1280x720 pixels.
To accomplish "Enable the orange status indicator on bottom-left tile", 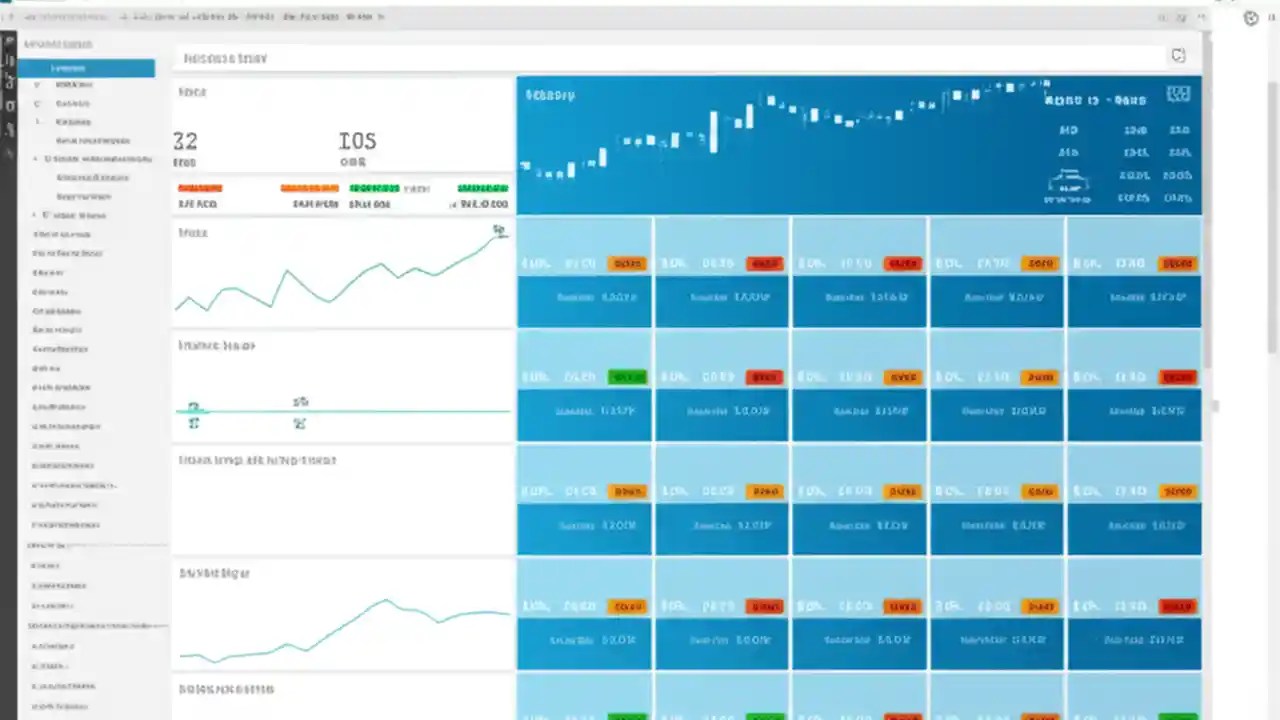I will tap(628, 605).
